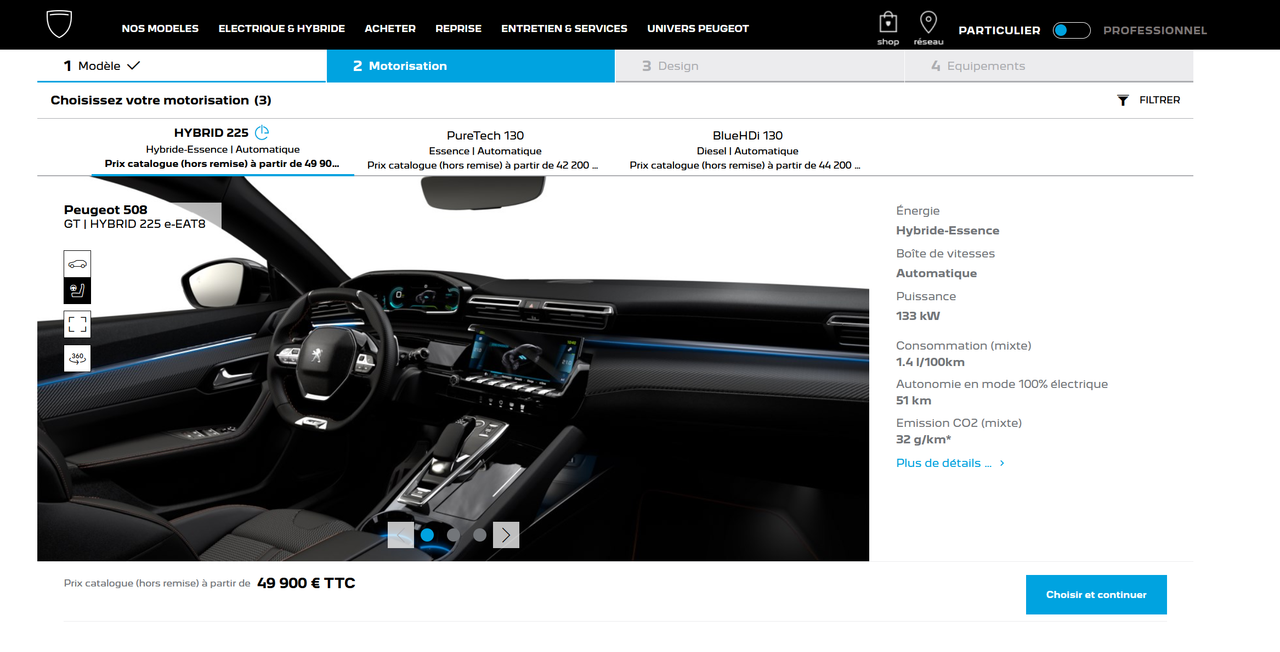Select second carousel dot

(x=453, y=535)
